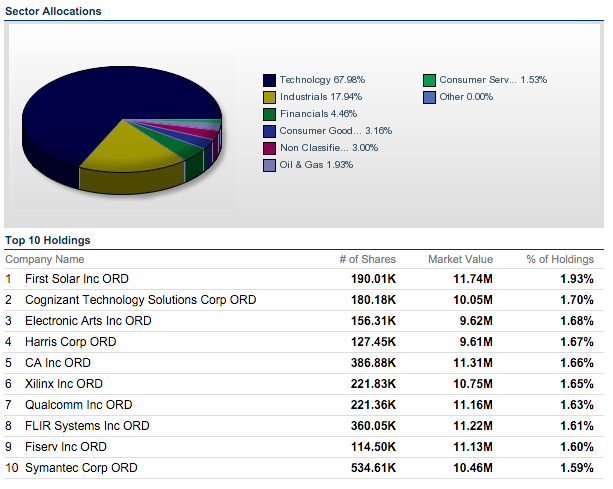Click the Top 10 Holdings heading
Image resolution: width=613 pixels, height=489 pixels.
[x=48, y=240]
